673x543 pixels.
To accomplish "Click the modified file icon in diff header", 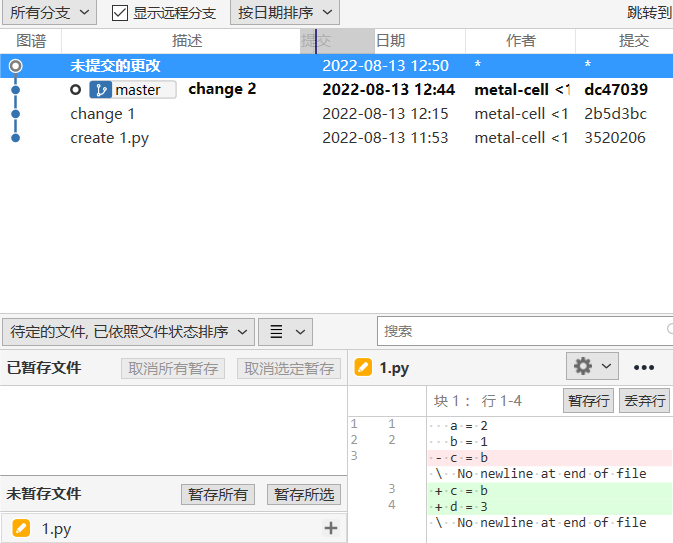I will click(363, 367).
